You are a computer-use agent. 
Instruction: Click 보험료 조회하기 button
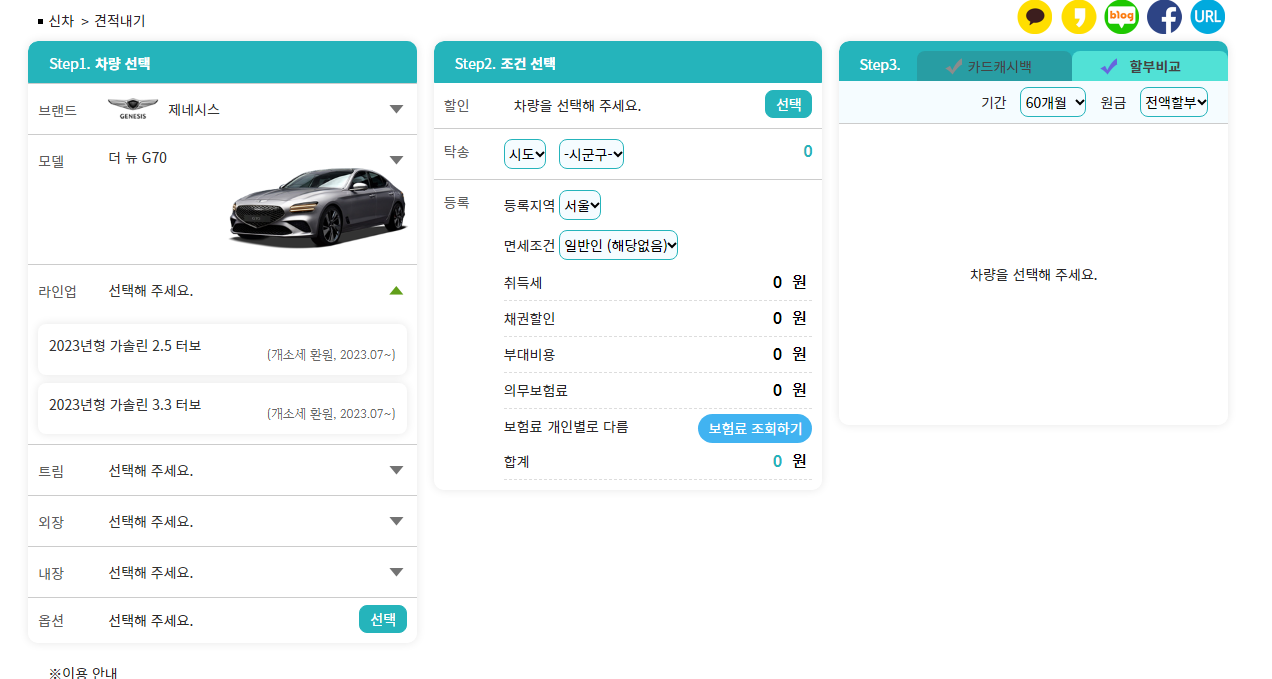pos(755,428)
